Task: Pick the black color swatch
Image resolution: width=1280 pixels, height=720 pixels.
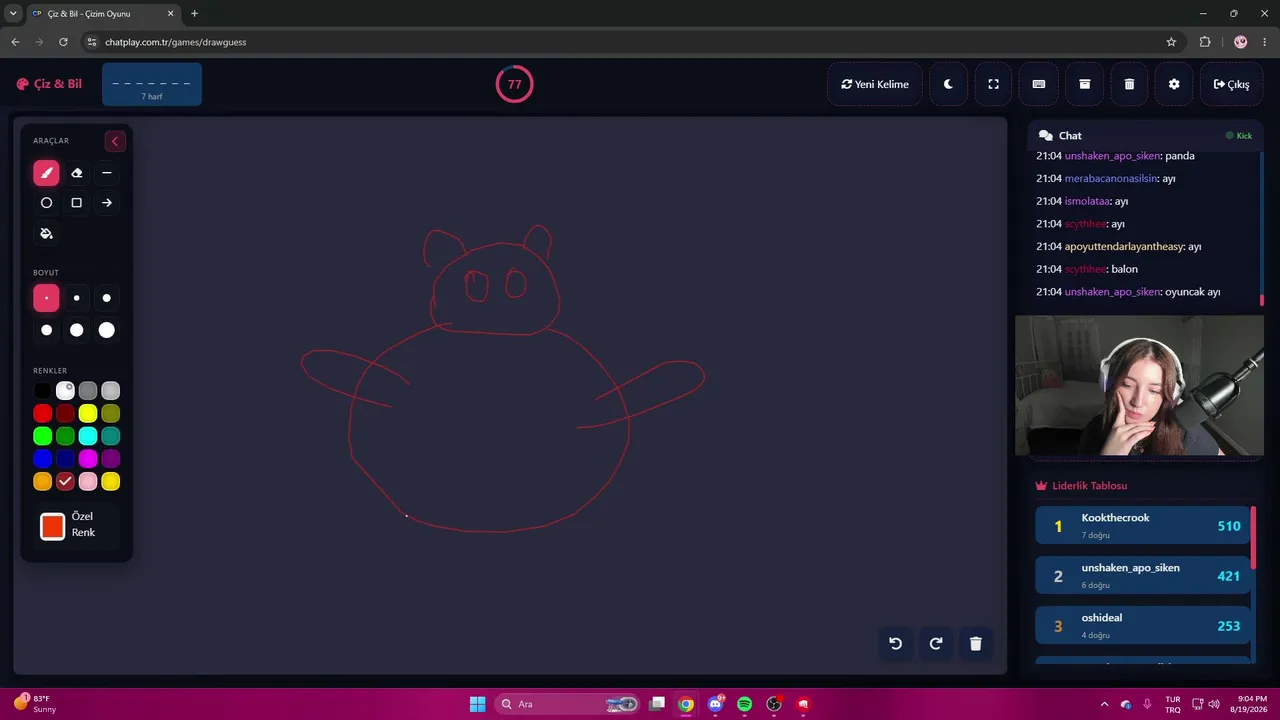Action: pyautogui.click(x=42, y=391)
